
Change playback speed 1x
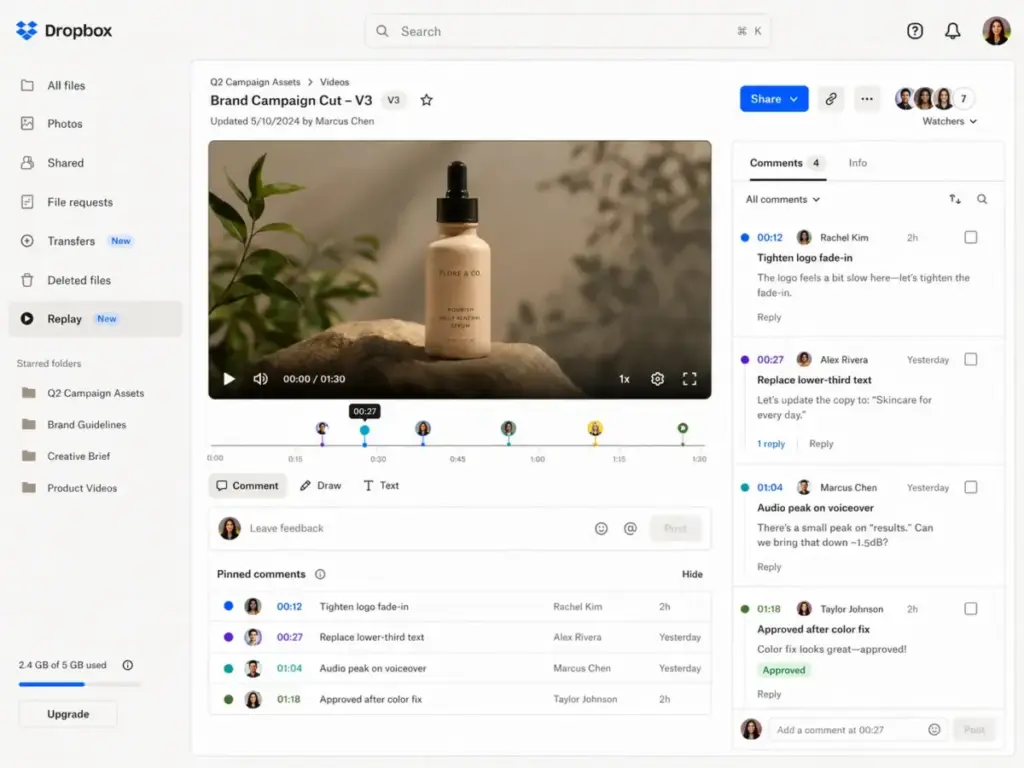coord(624,379)
